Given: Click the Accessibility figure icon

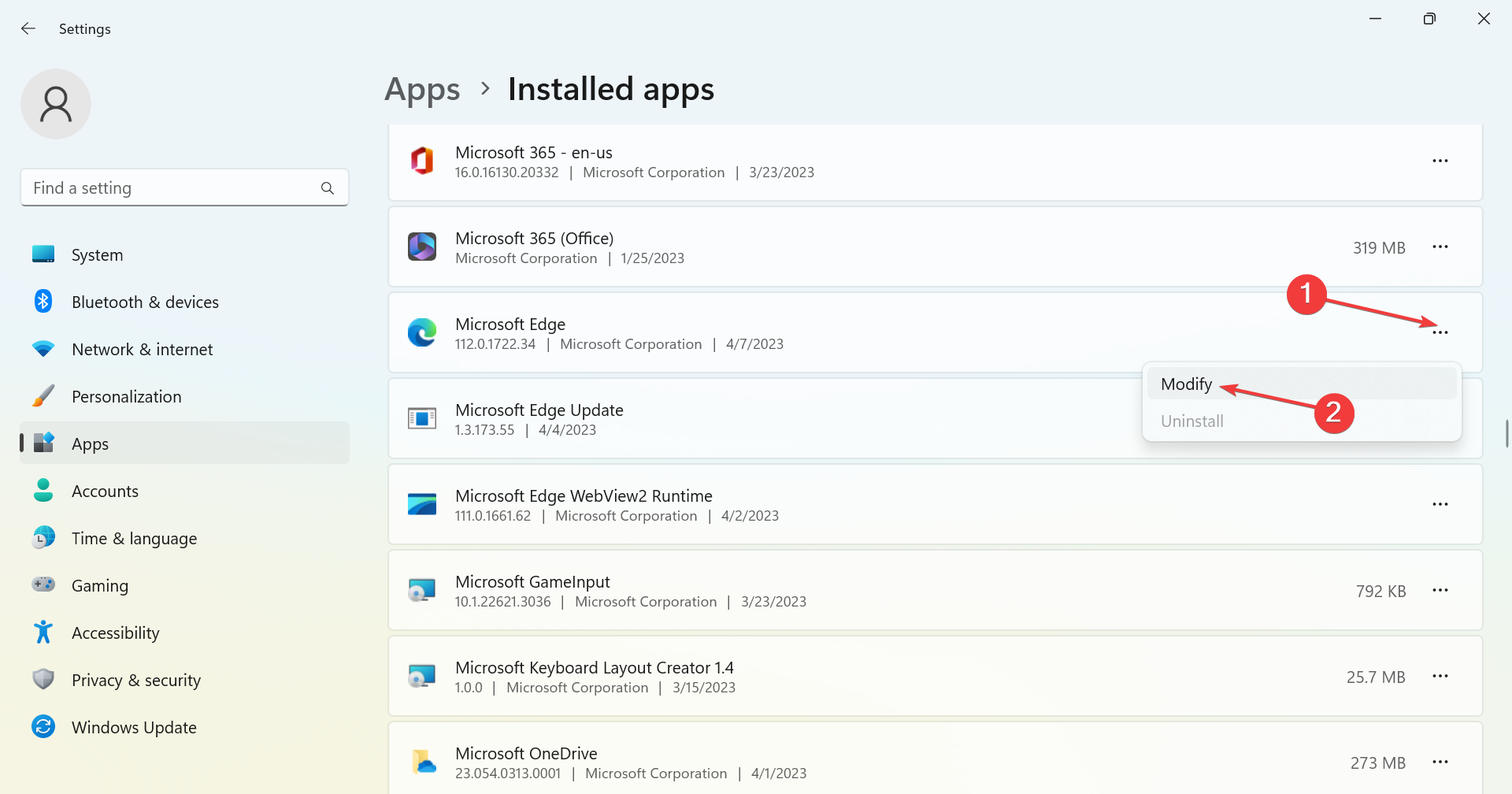Looking at the screenshot, I should click(43, 632).
